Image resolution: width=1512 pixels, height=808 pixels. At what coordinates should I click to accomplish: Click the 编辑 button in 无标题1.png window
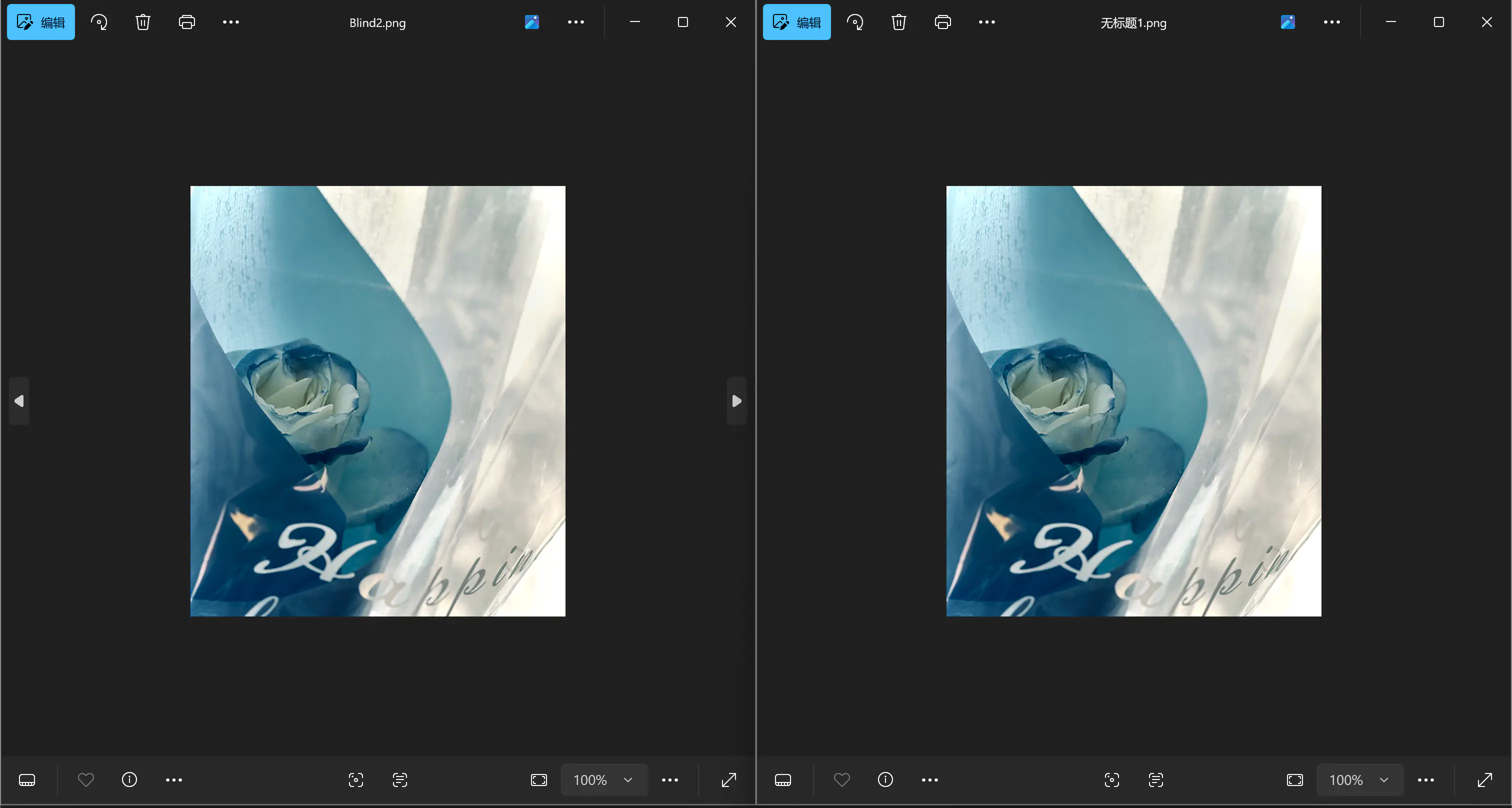point(796,22)
